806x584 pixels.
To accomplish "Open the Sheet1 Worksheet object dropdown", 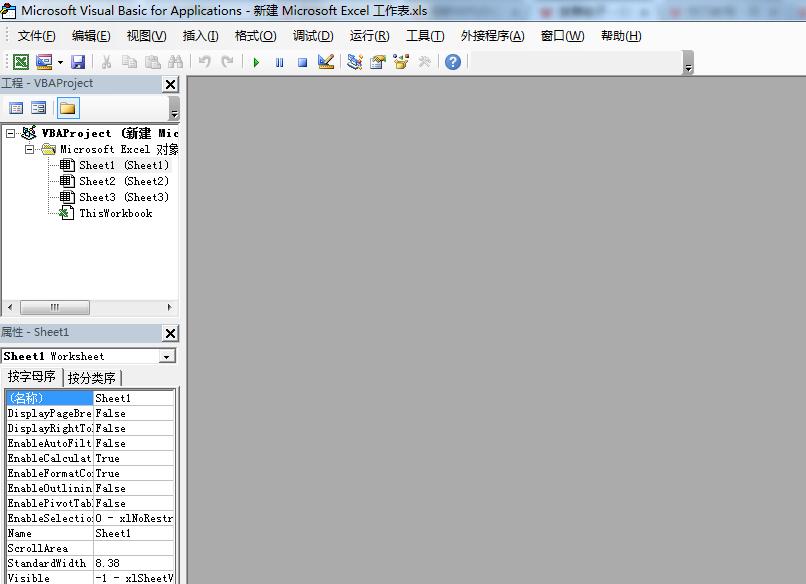I will [x=167, y=356].
